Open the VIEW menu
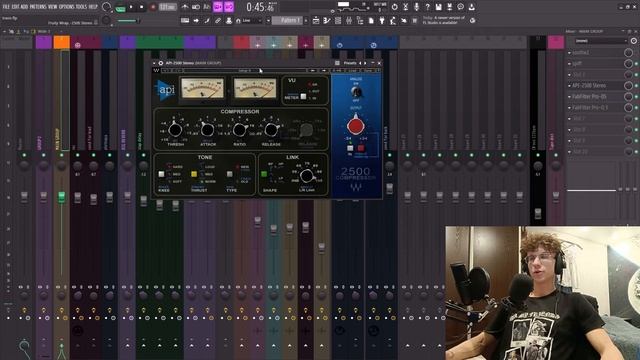 point(53,7)
